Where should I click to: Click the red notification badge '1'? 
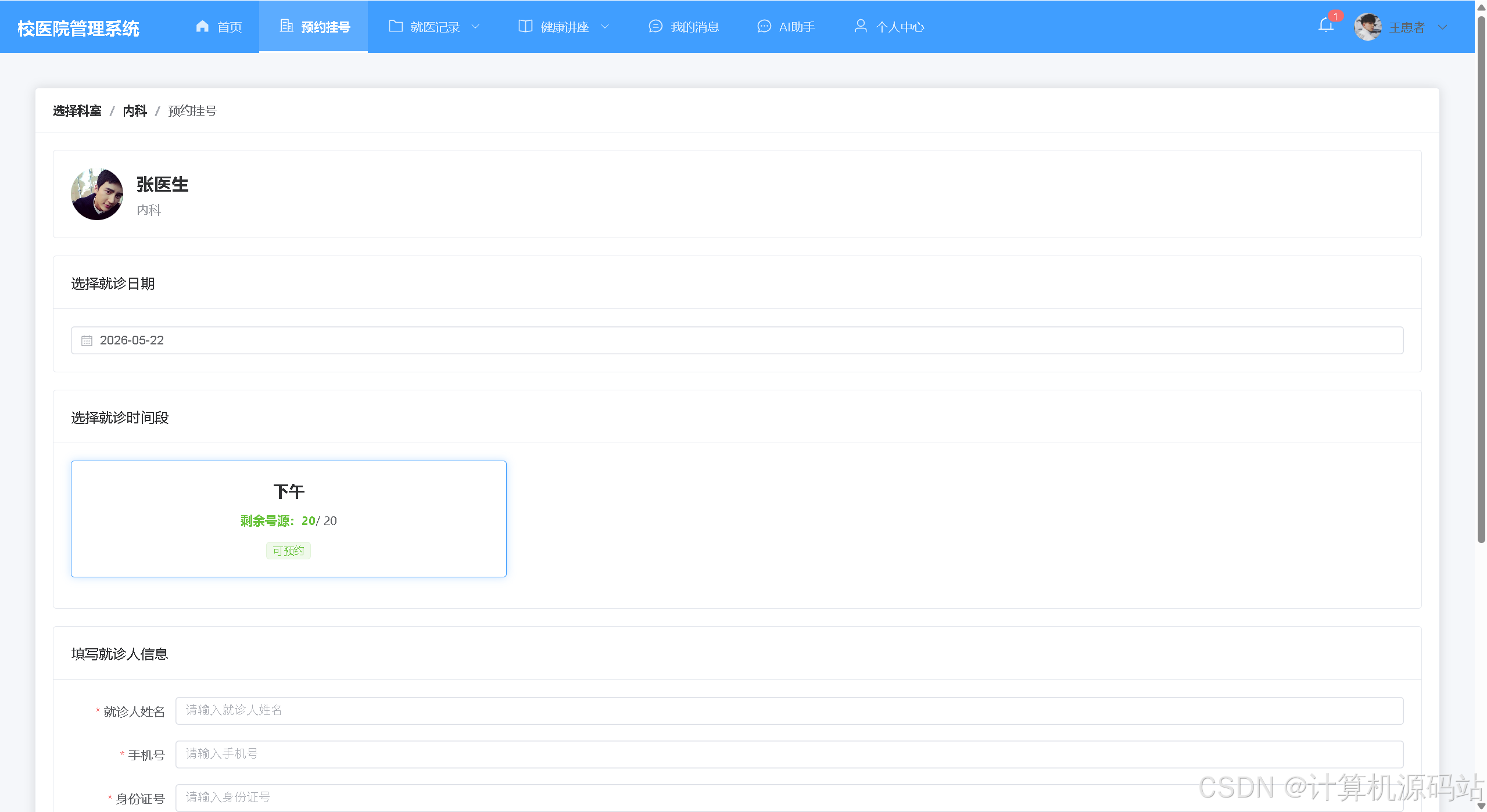(1335, 16)
